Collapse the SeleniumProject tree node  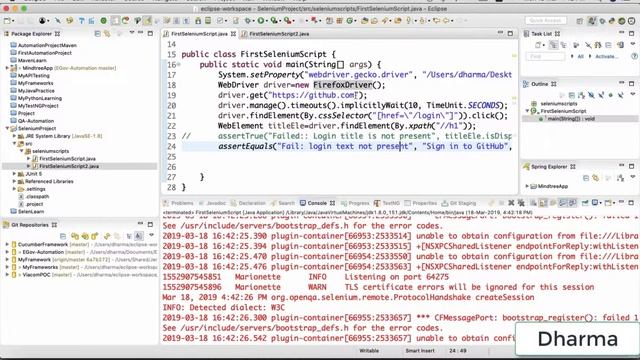click(x=7, y=128)
